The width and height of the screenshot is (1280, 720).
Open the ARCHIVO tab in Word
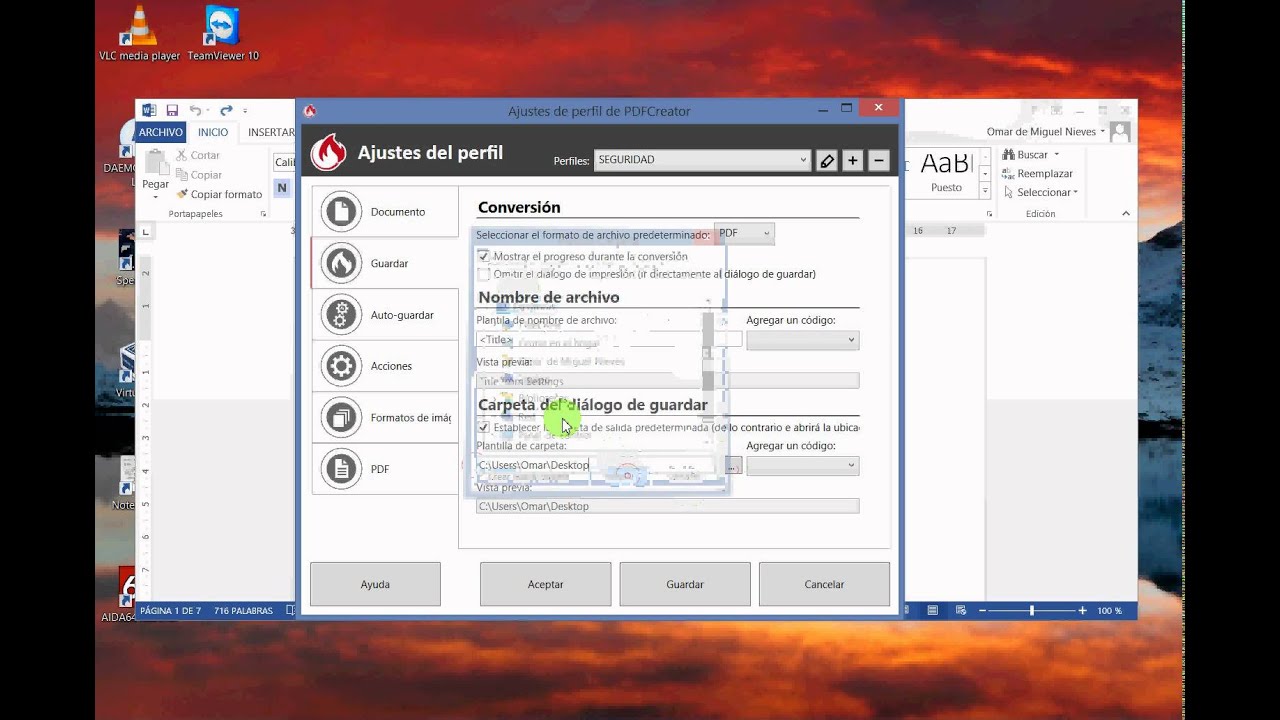click(161, 132)
